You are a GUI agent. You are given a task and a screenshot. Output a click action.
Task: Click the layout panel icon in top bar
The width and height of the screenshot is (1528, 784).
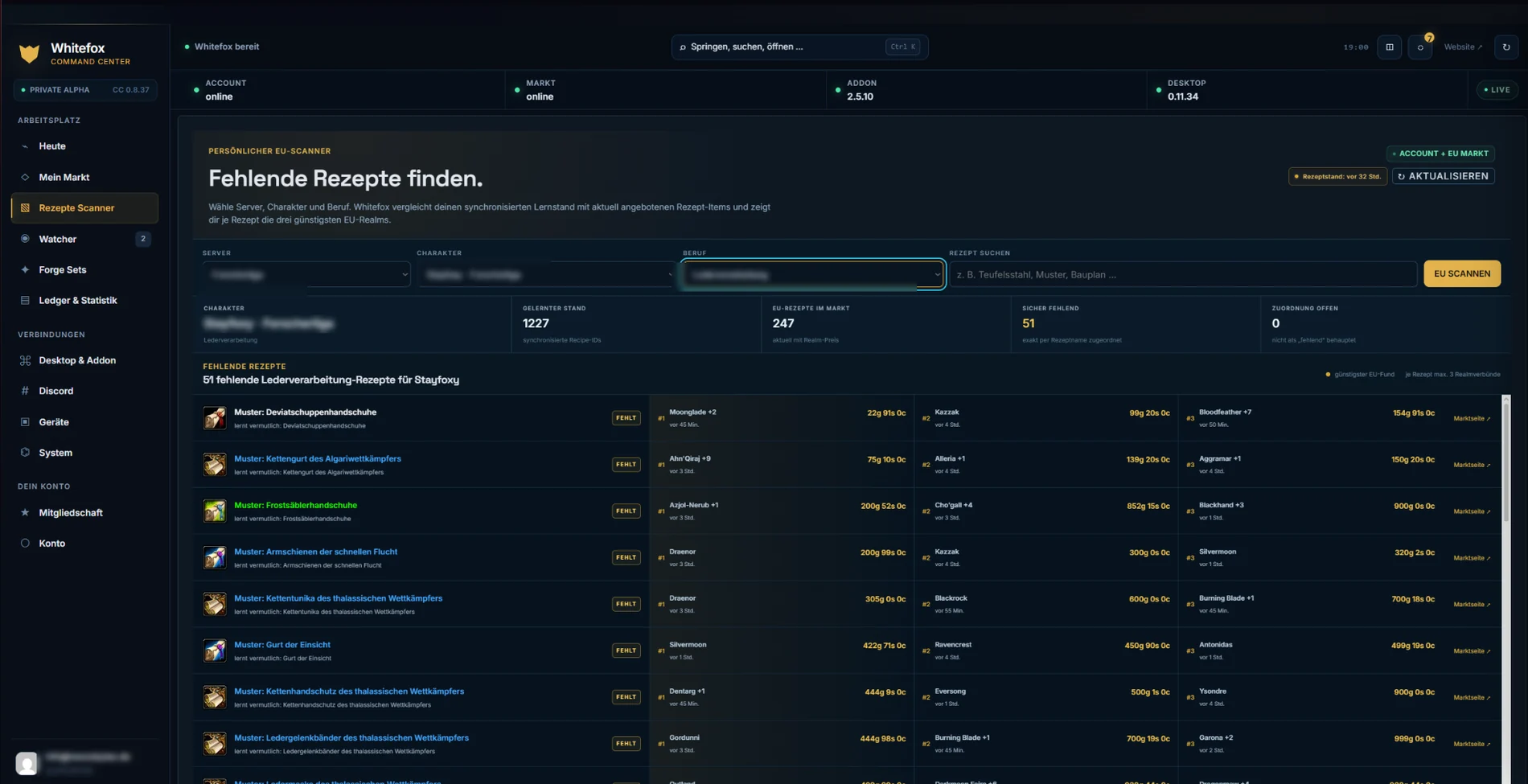(1389, 47)
